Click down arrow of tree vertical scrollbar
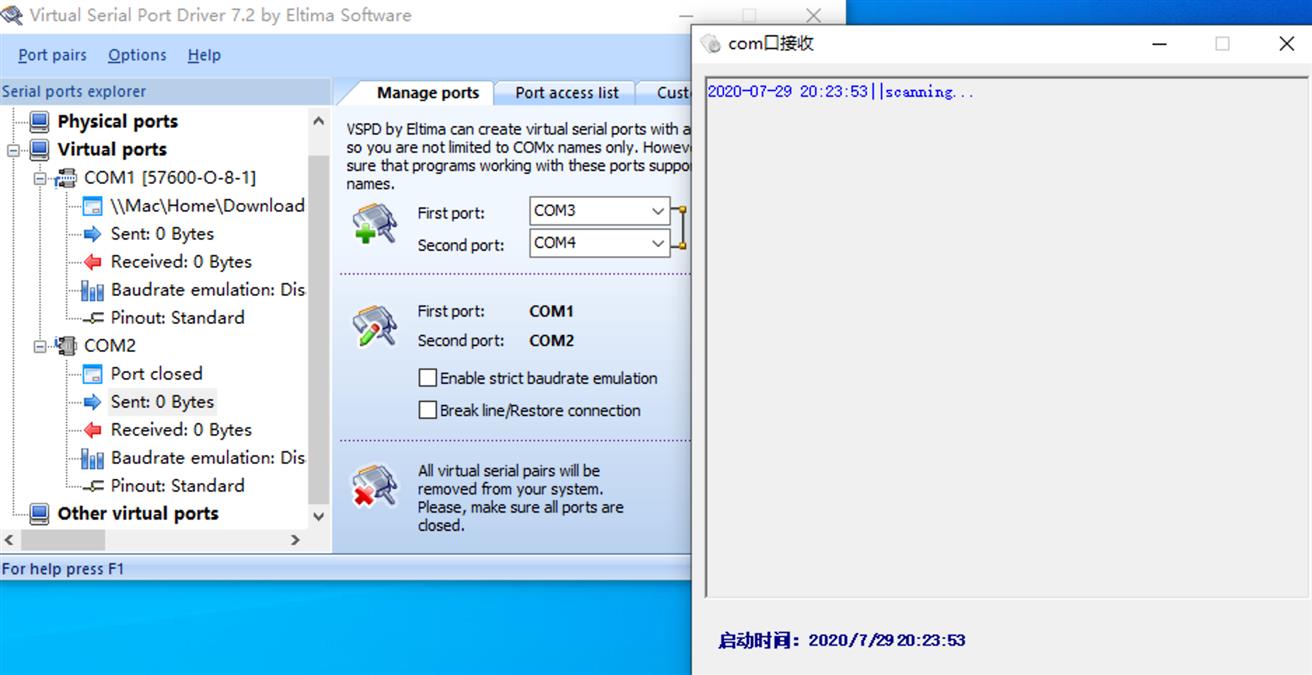This screenshot has height=675, width=1312. point(318,517)
